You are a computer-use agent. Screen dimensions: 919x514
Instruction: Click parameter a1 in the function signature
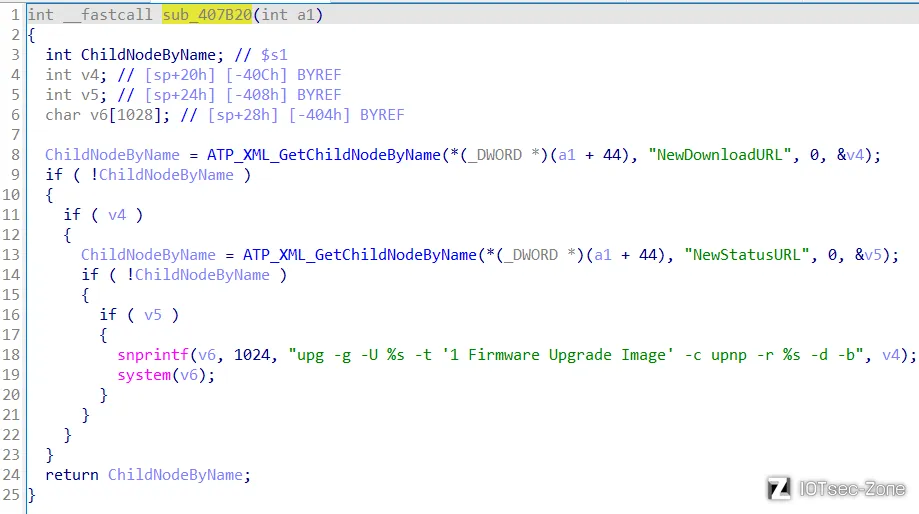click(x=305, y=15)
